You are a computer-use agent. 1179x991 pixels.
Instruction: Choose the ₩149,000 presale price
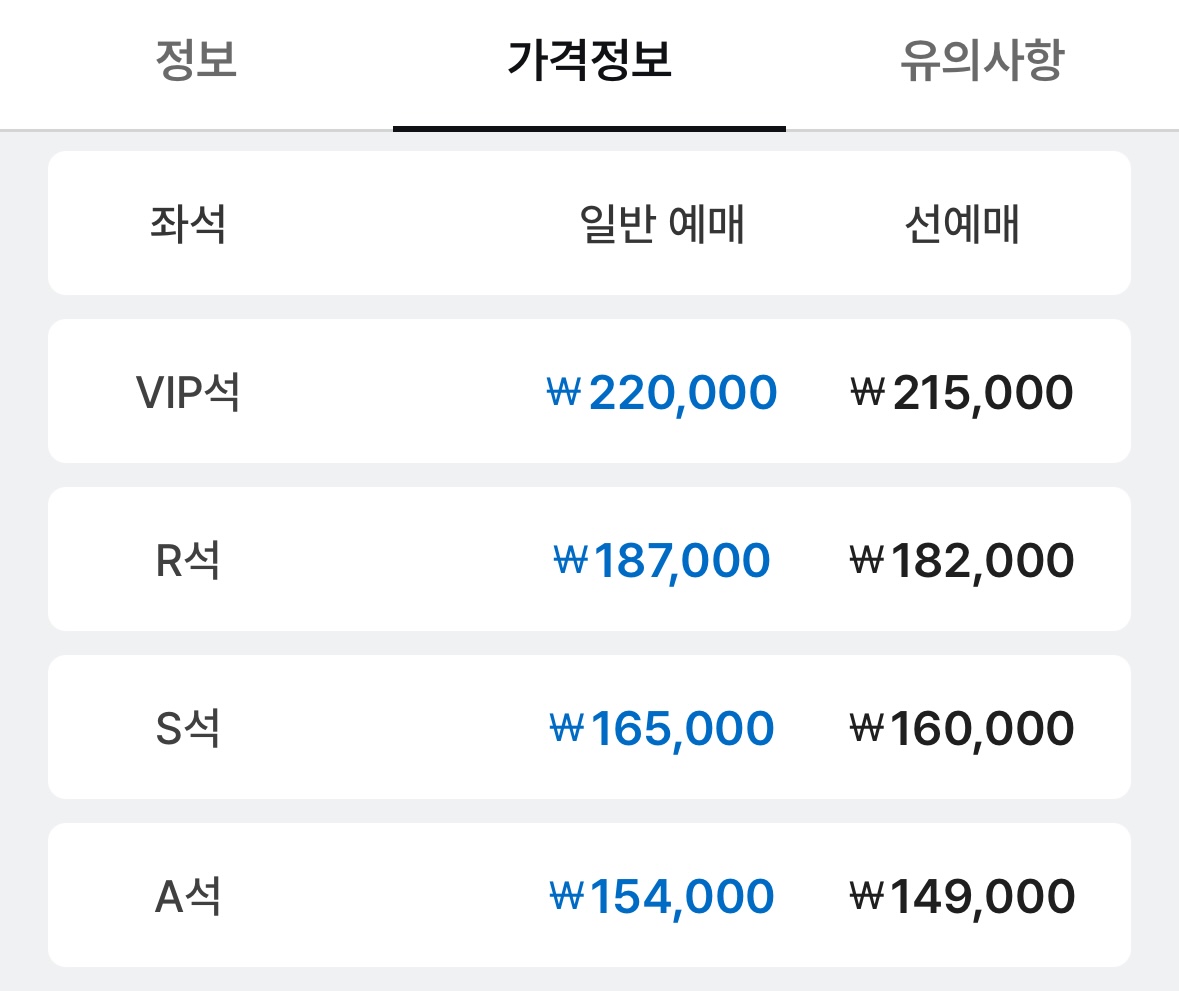[x=961, y=896]
